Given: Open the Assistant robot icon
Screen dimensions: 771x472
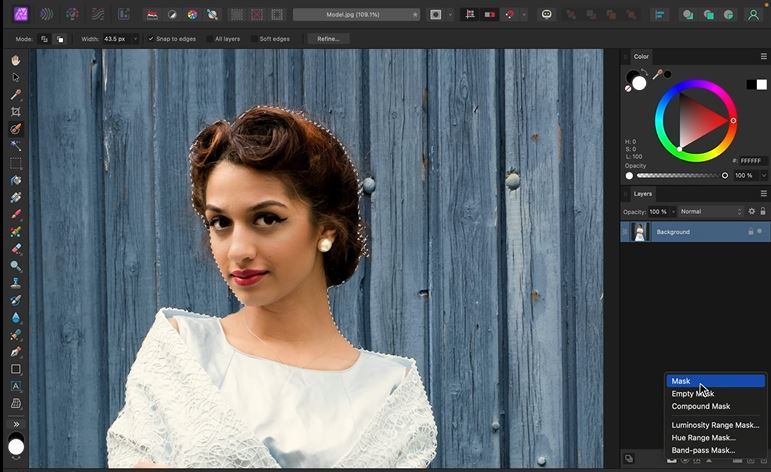Looking at the screenshot, I should (546, 15).
